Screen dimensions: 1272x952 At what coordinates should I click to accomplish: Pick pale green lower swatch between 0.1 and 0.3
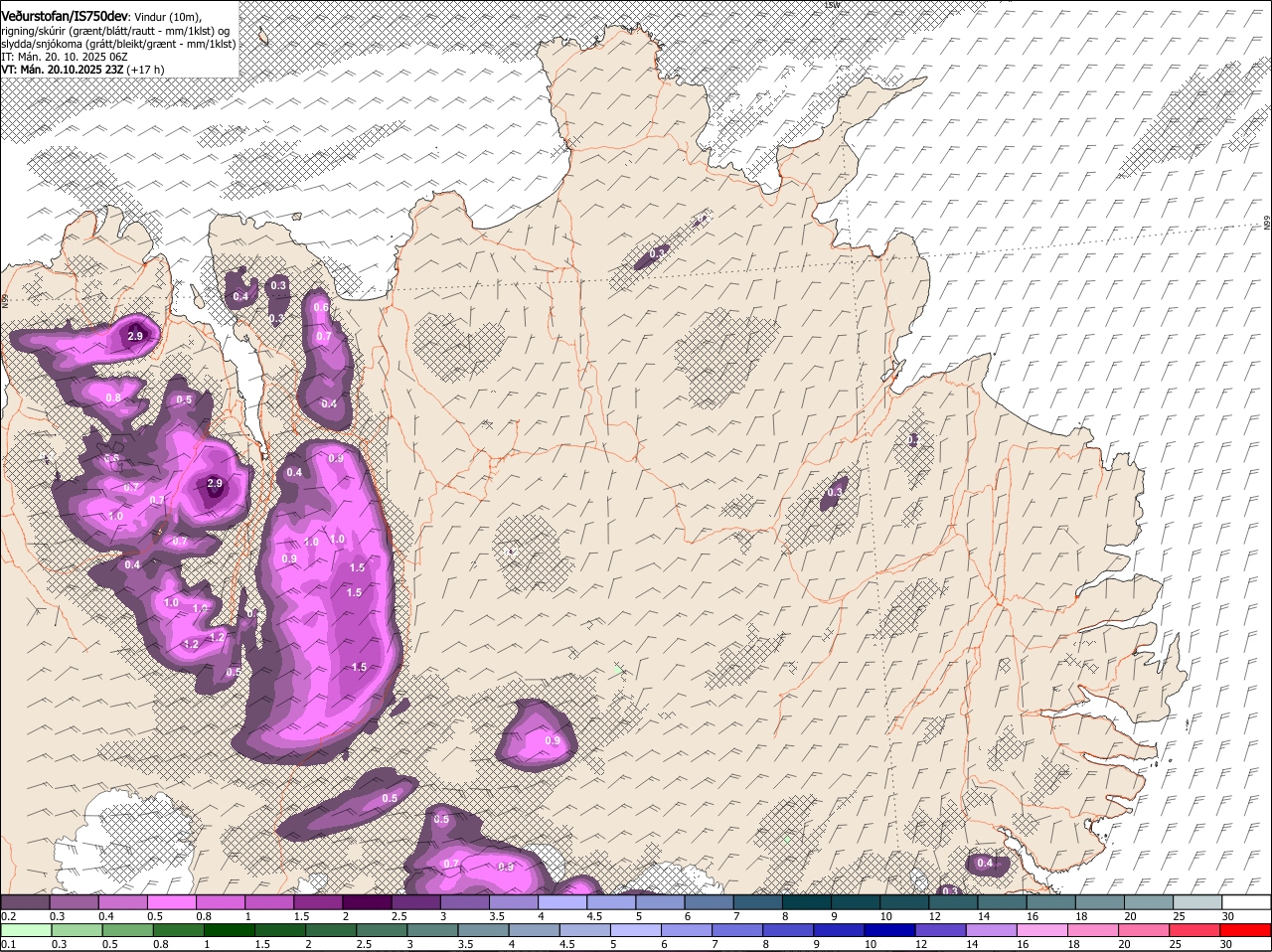pyautogui.click(x=25, y=930)
